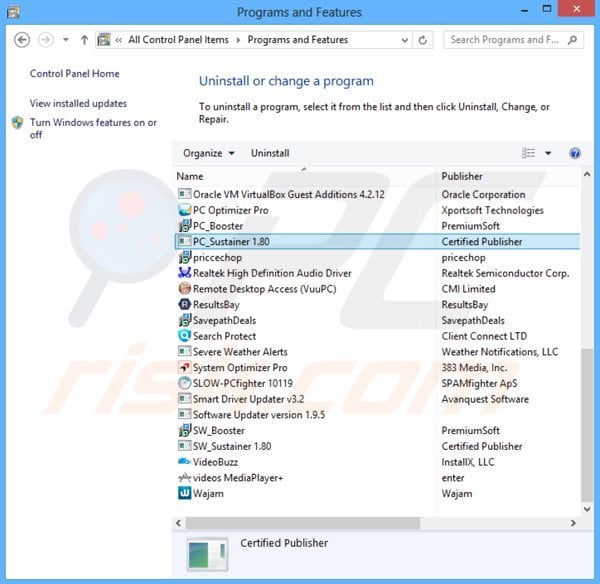This screenshot has height=584, width=600.
Task: Click the Uninstall button
Action: click(x=270, y=153)
